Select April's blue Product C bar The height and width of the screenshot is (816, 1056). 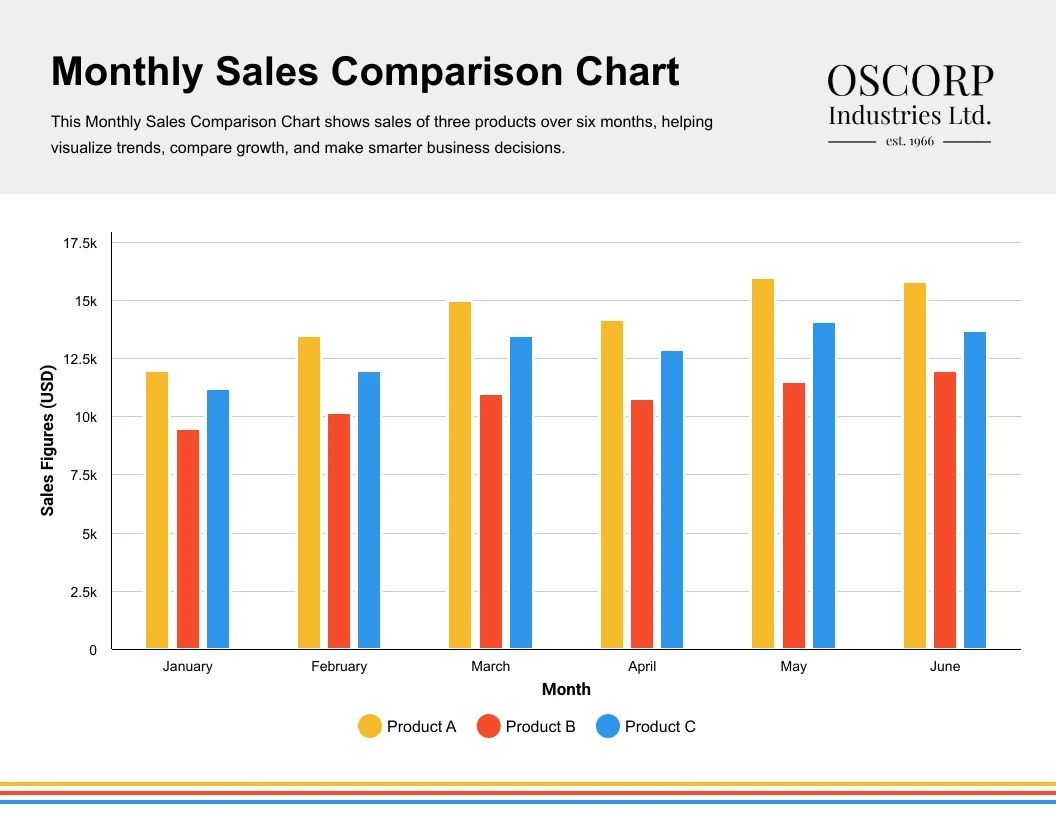coord(672,499)
